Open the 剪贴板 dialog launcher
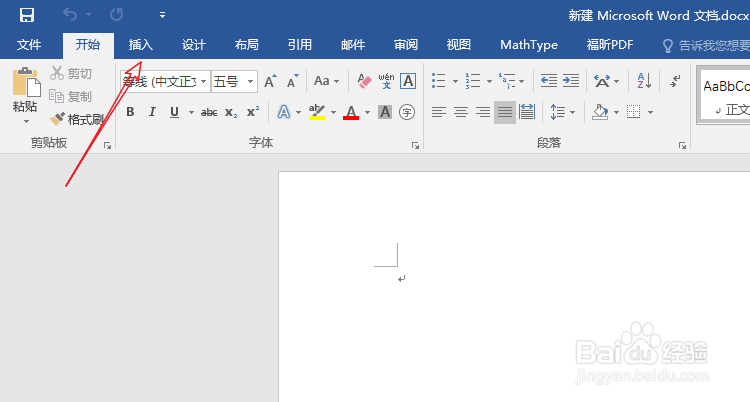Screen dimensions: 750x402 [108, 145]
